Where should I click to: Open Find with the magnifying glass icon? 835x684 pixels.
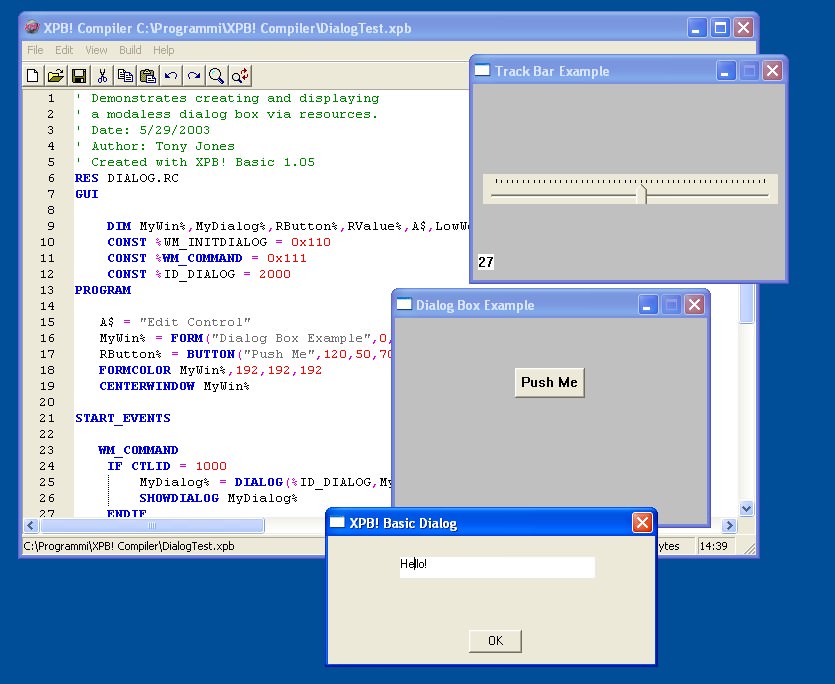217,76
